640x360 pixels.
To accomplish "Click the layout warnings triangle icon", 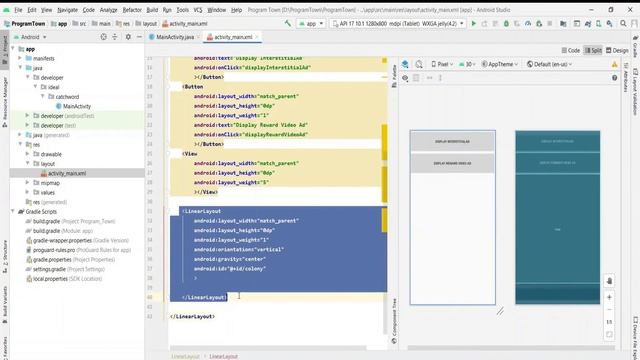I will 614,64.
